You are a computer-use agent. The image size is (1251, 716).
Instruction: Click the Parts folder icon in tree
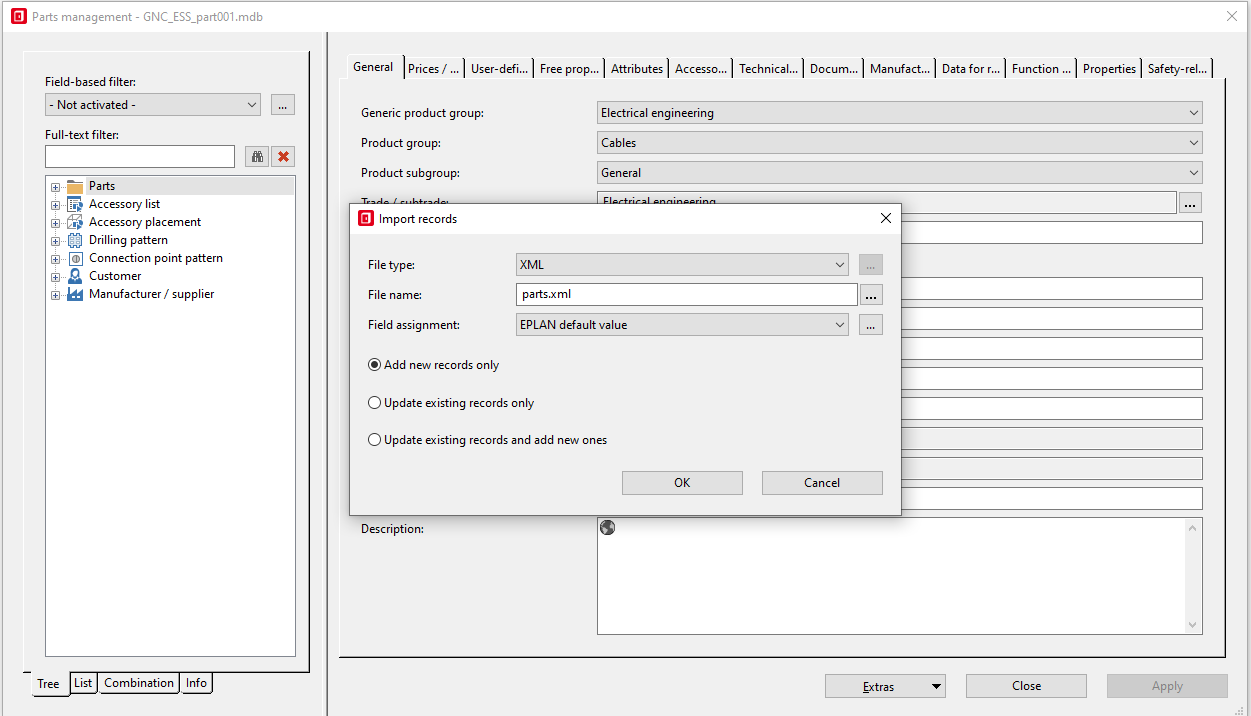click(x=75, y=186)
